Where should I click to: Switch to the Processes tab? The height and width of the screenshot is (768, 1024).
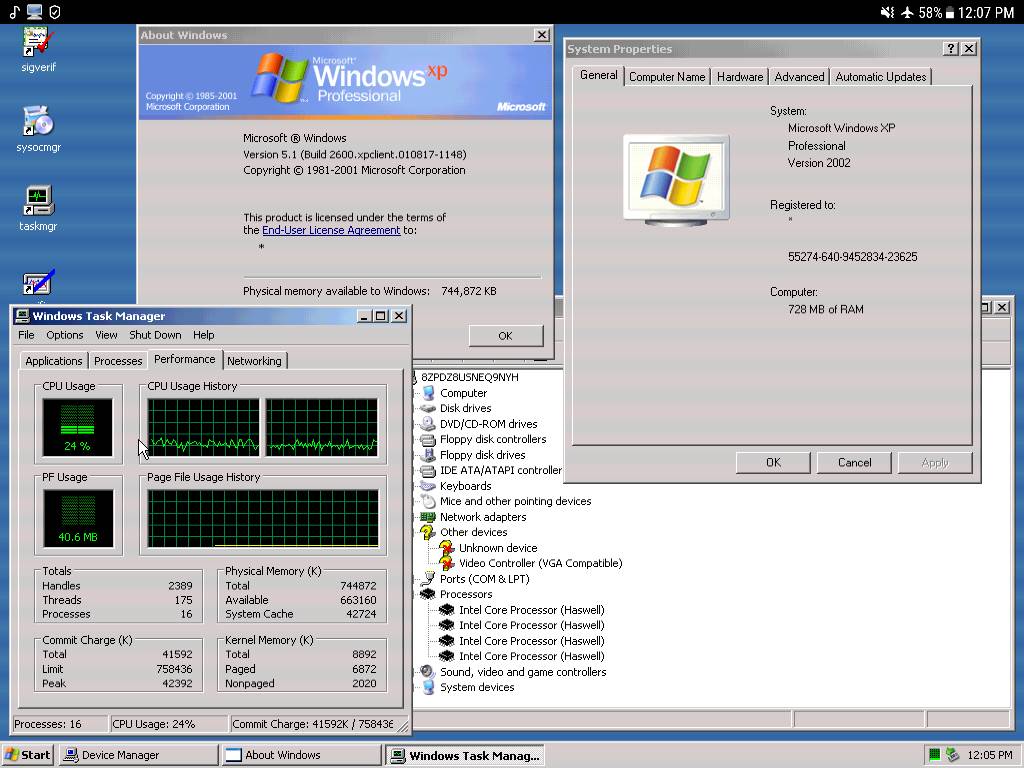click(x=118, y=361)
